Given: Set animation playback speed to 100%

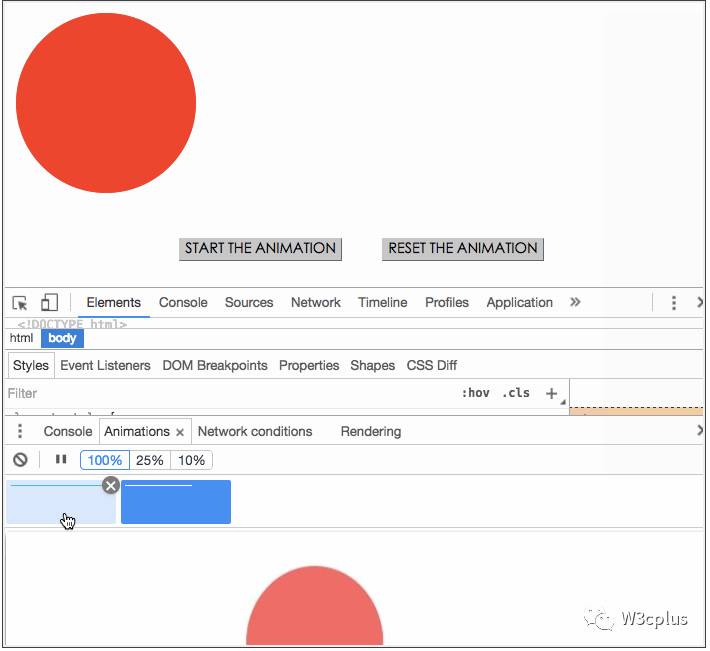Looking at the screenshot, I should (105, 460).
